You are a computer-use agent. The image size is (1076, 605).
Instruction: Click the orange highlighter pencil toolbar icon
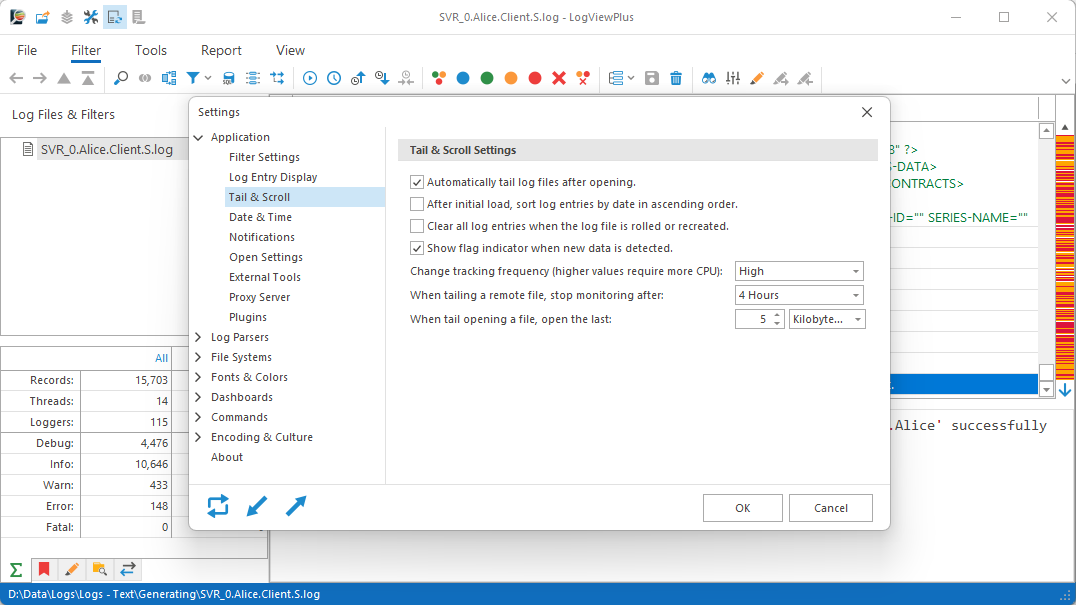pos(757,78)
